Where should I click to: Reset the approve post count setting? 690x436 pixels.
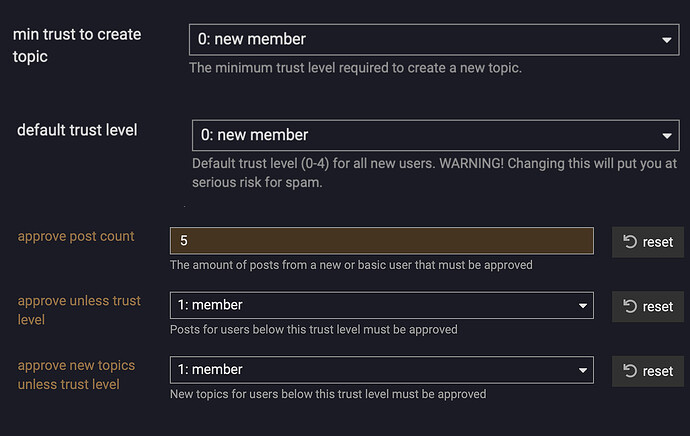coord(648,242)
